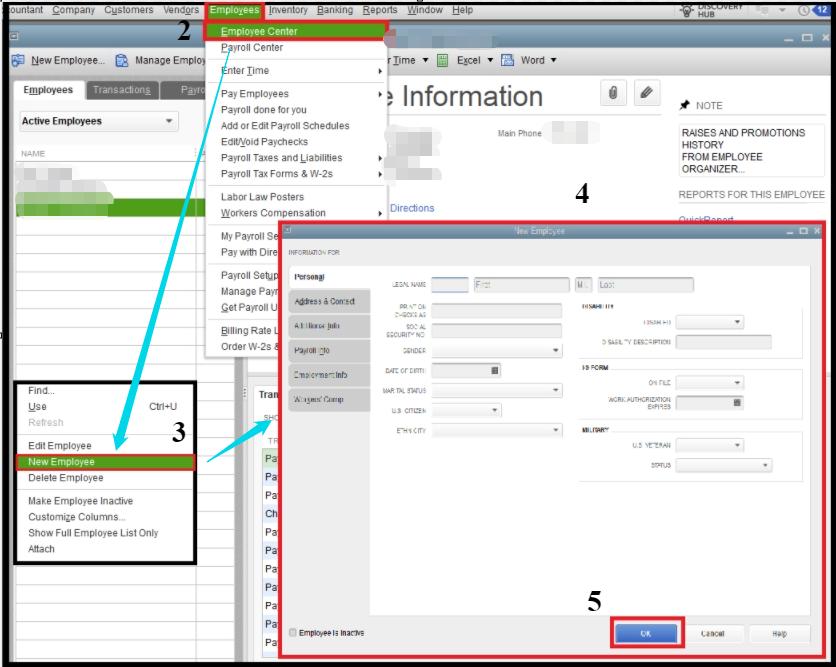Switch to the Employees tab
836x667 pixels.
tap(48, 90)
